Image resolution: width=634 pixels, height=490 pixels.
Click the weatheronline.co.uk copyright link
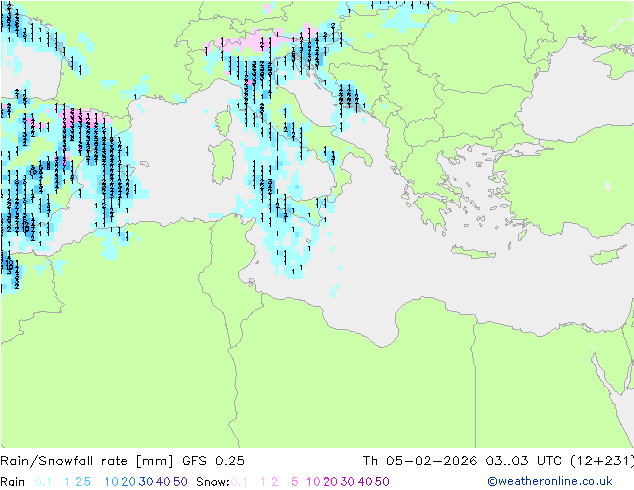(x=549, y=481)
